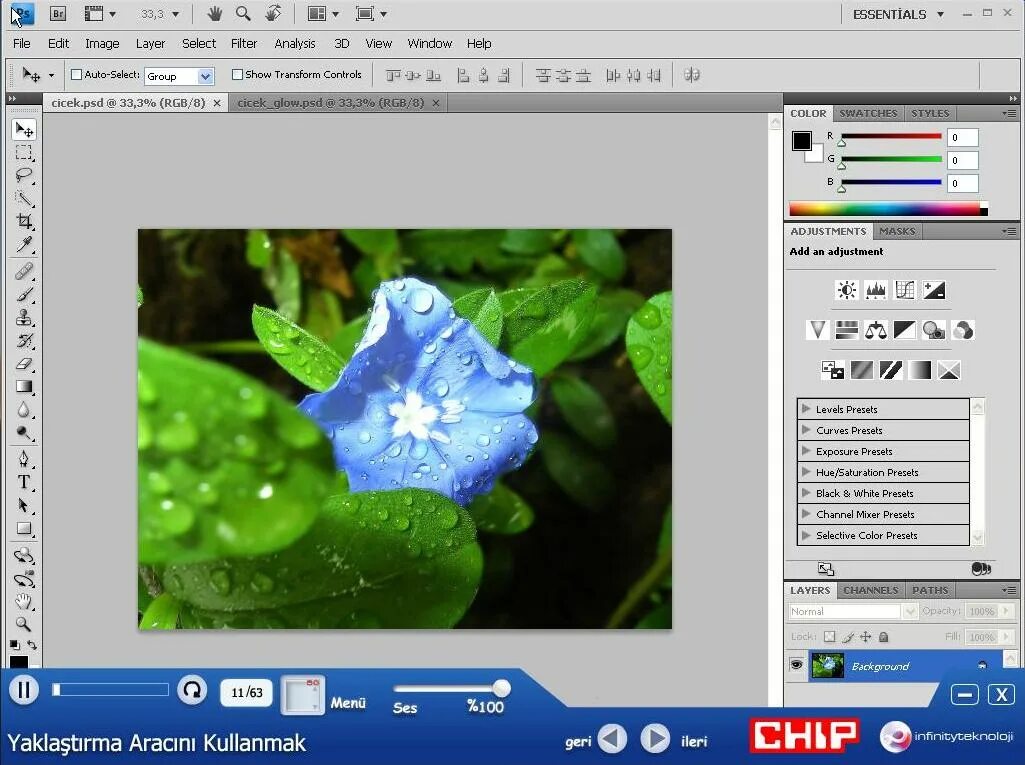Expand Hue/Saturation Presets list
The height and width of the screenshot is (765, 1025).
[806, 471]
